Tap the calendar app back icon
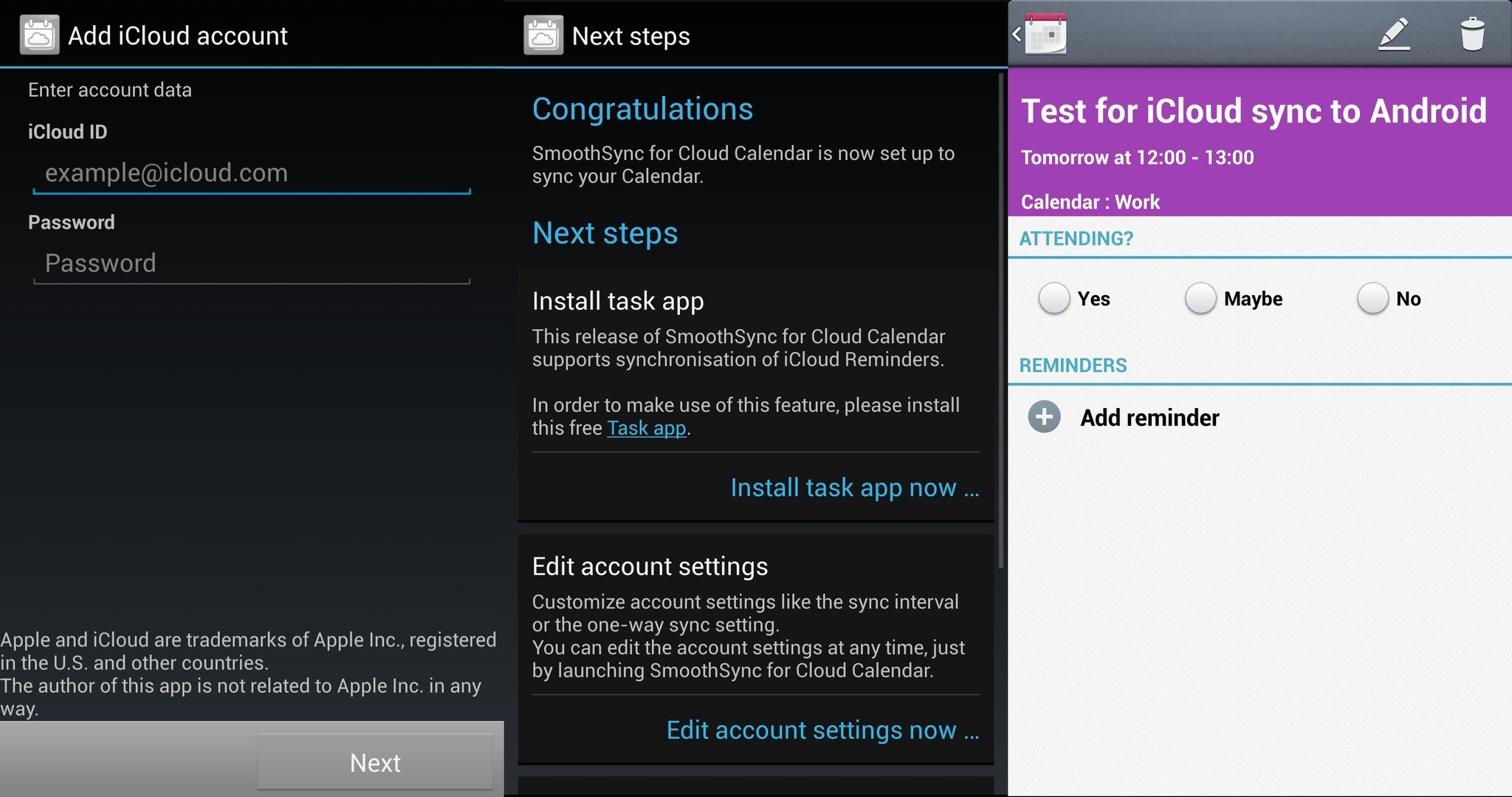The image size is (1512, 797). pyautogui.click(x=1047, y=35)
